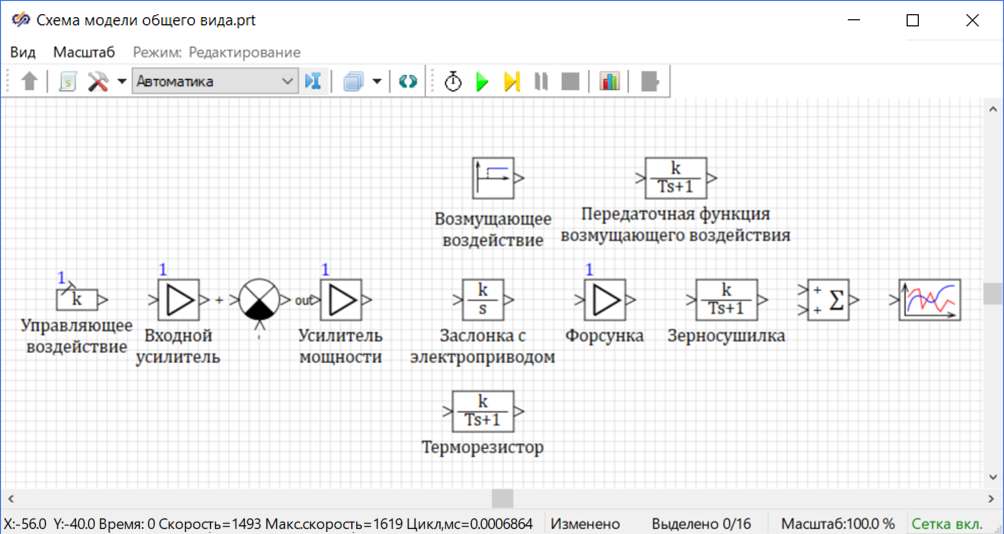Open the 'Масштаб' menu

point(84,52)
